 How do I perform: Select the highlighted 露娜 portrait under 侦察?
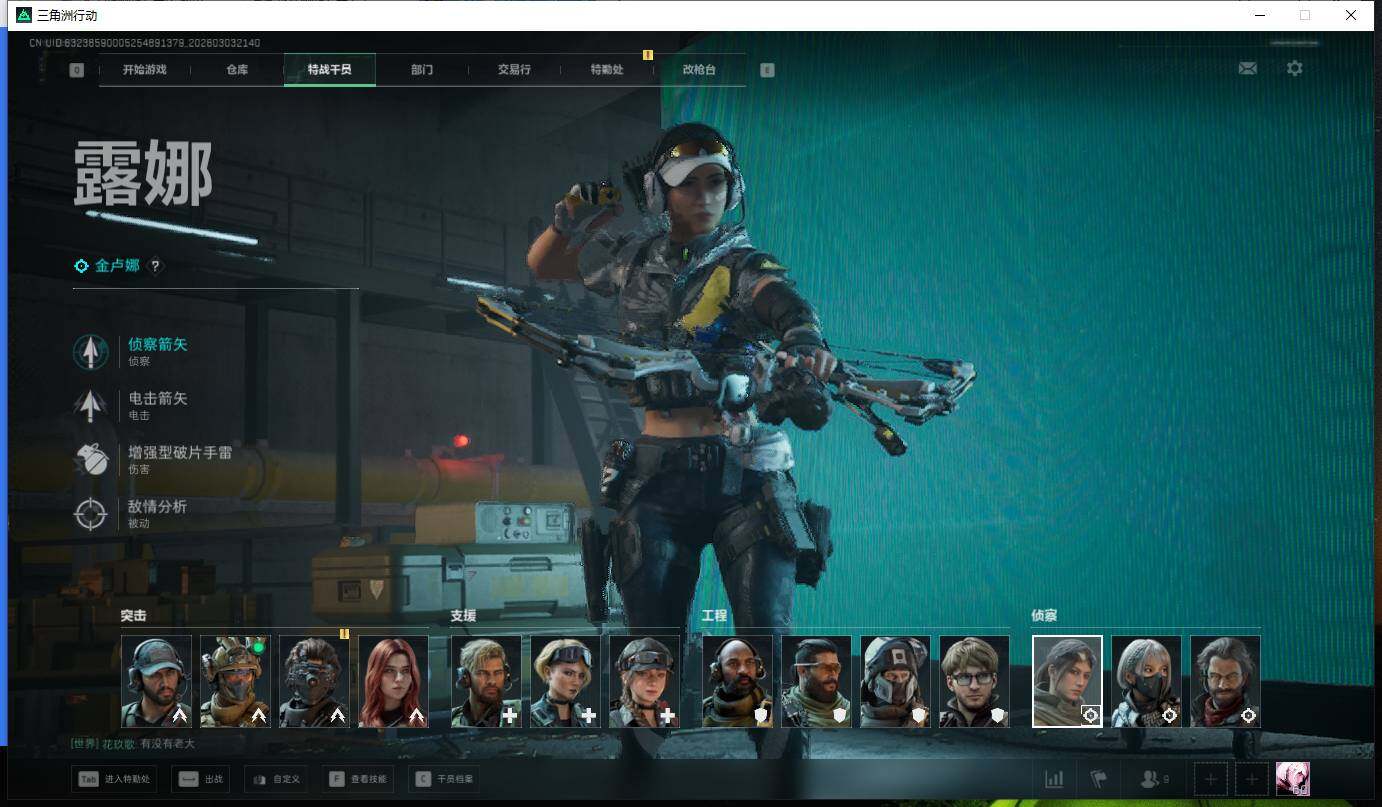click(x=1067, y=681)
